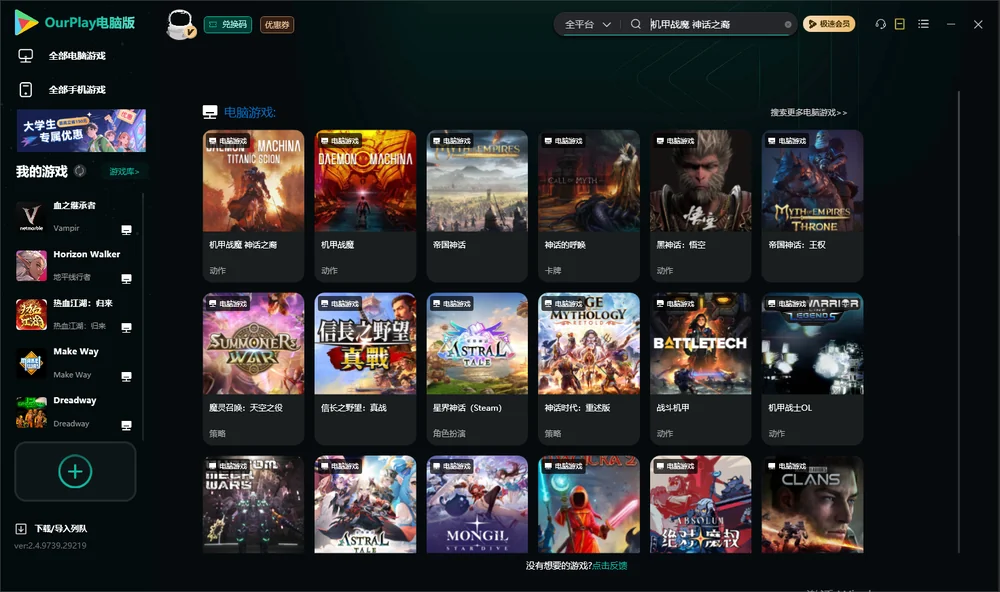This screenshot has width=1000, height=592.
Task: Open the 热血江湖:归来 game icon
Action: click(31, 314)
